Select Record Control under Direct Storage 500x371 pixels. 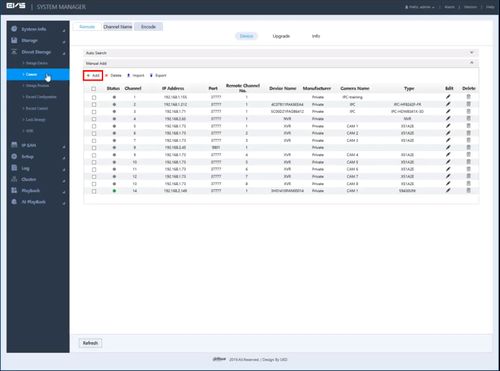pos(37,108)
